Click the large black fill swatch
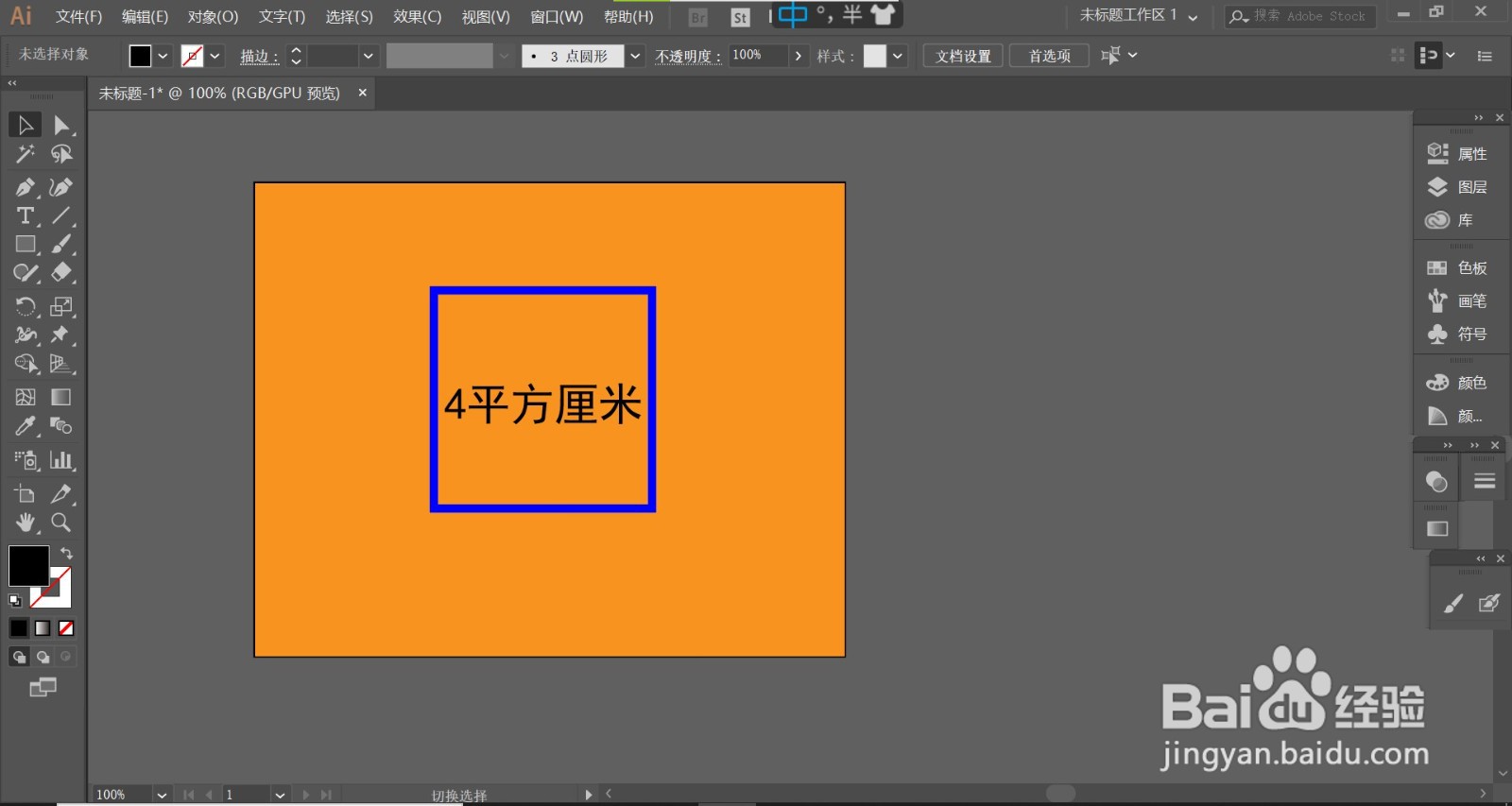Image resolution: width=1512 pixels, height=806 pixels. pos(28,566)
